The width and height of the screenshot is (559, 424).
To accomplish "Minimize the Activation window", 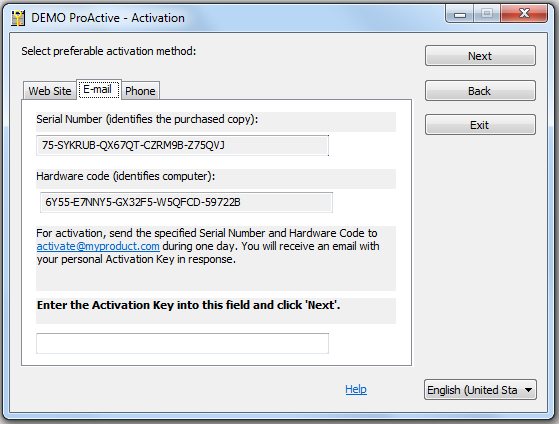I will 460,14.
